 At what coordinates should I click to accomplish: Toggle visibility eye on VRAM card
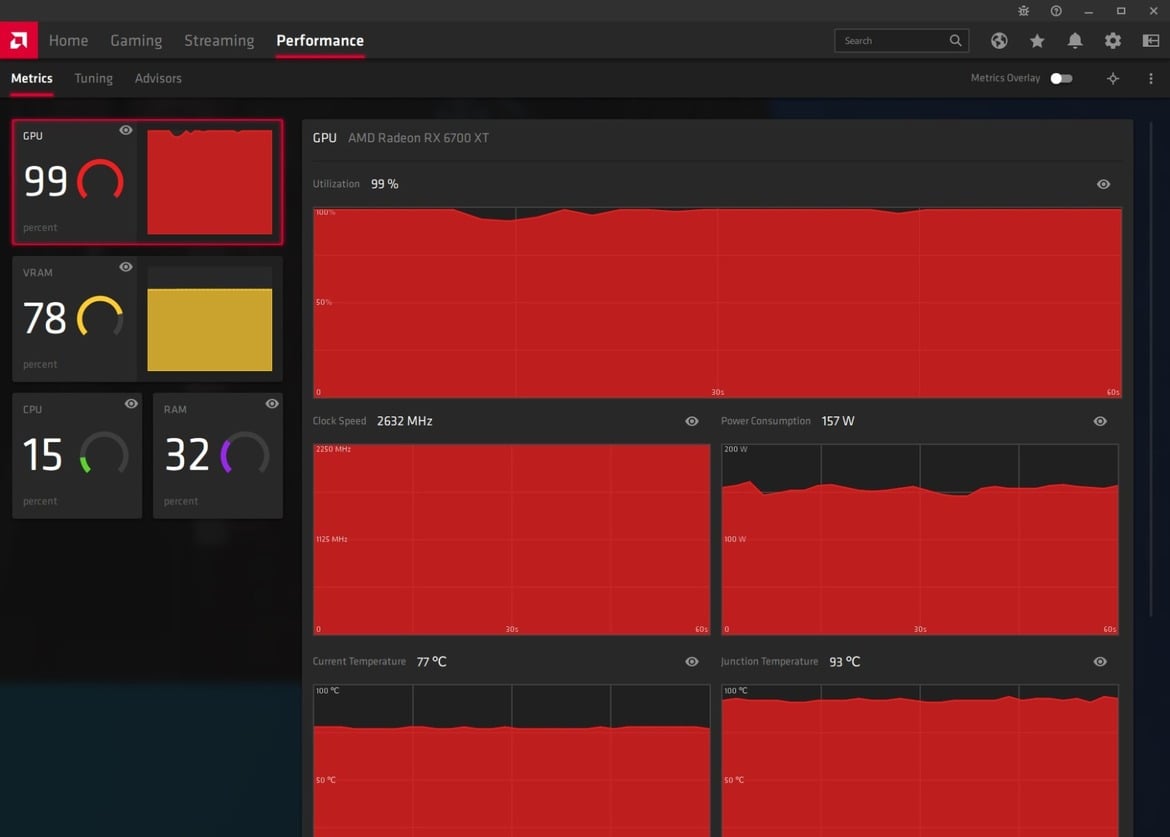pos(125,266)
